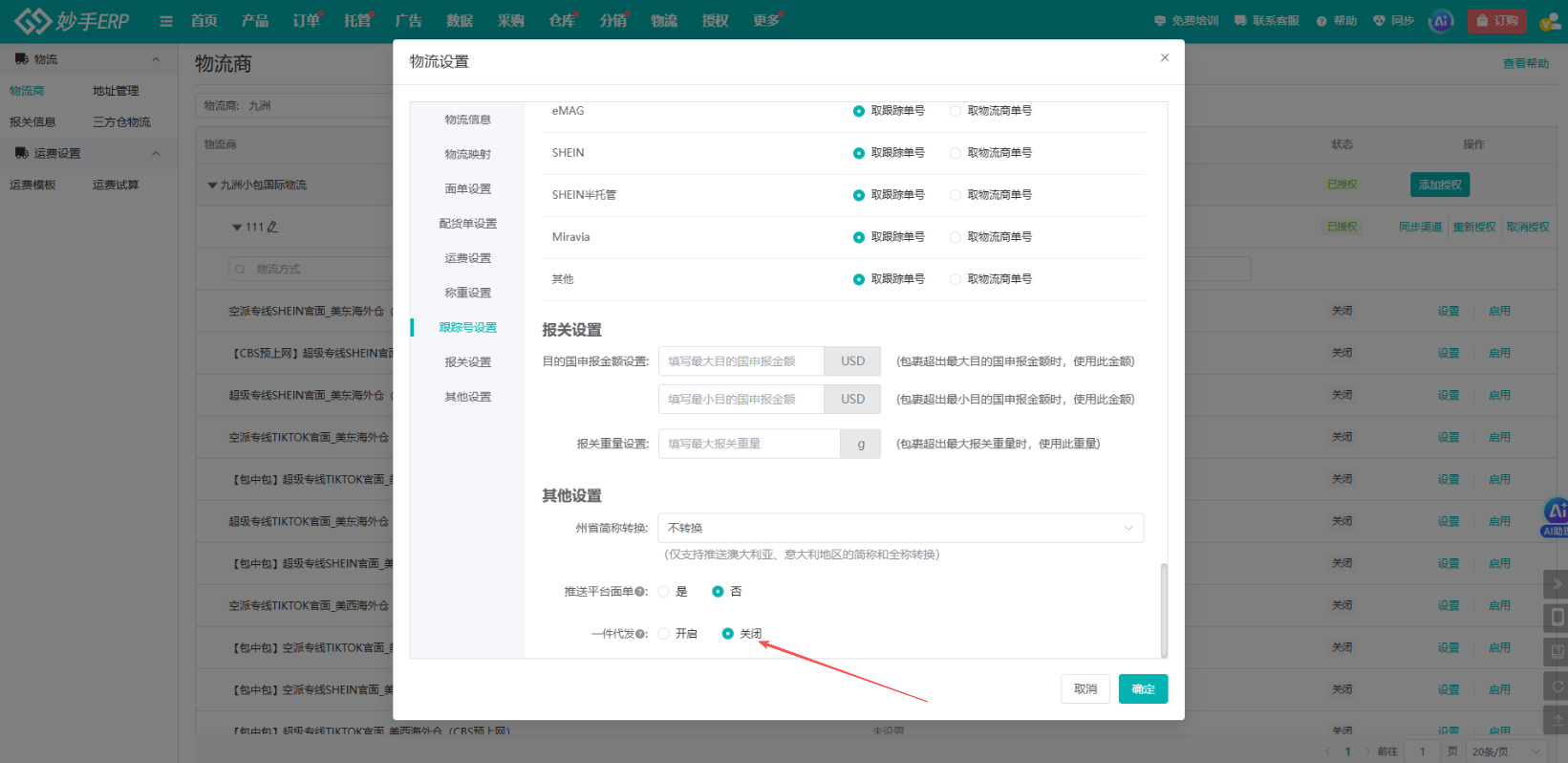Image resolution: width=1568 pixels, height=763 pixels.
Task: Click the truck icon beside 运费设置 heading
Action: coord(21,153)
